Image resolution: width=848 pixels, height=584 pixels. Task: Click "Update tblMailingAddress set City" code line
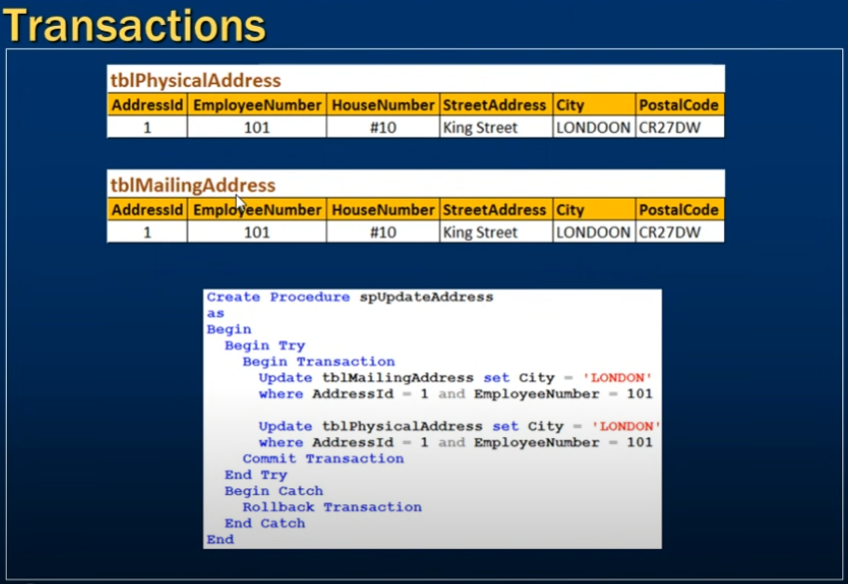[455, 377]
